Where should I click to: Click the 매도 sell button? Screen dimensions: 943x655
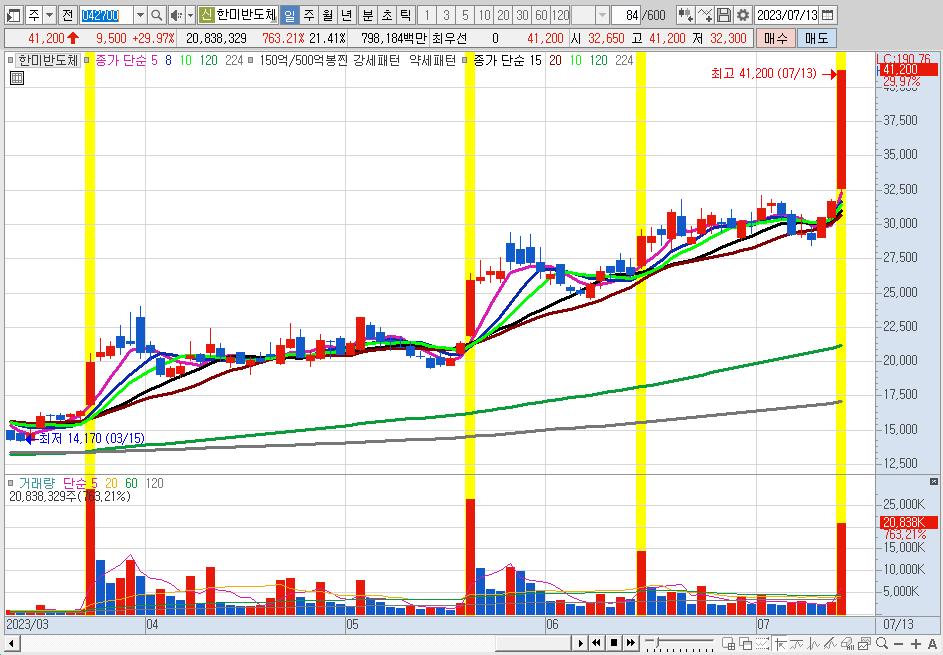point(816,38)
